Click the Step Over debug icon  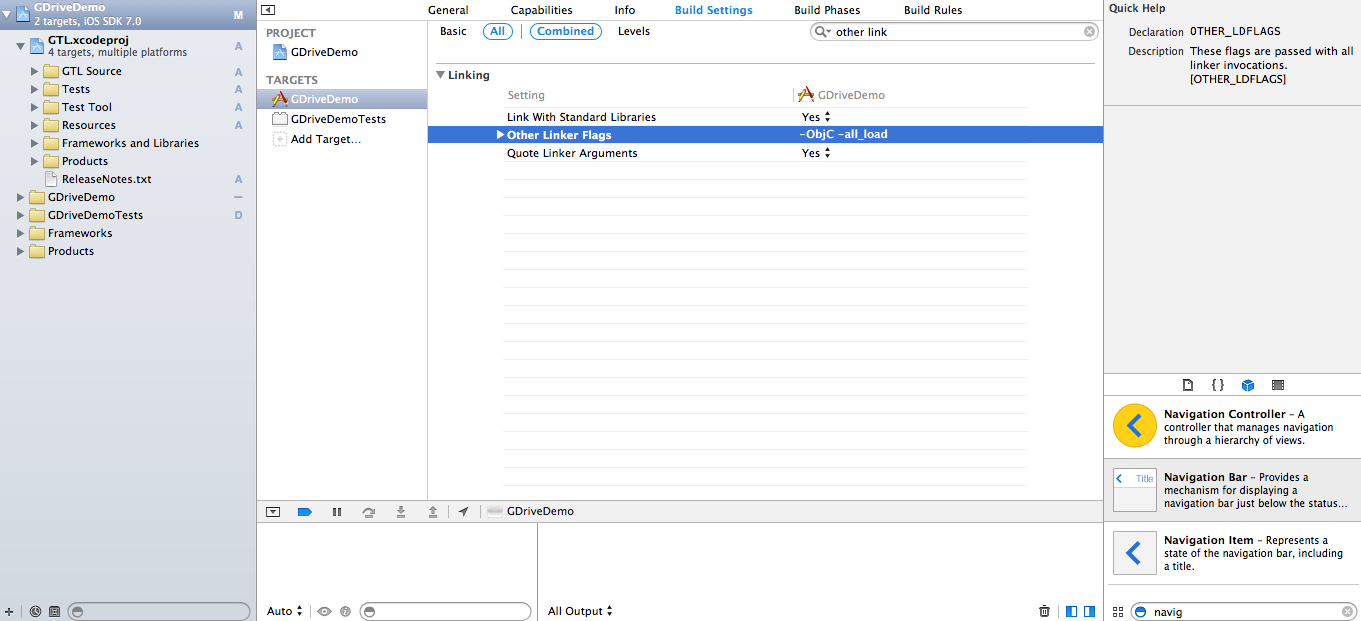point(369,511)
